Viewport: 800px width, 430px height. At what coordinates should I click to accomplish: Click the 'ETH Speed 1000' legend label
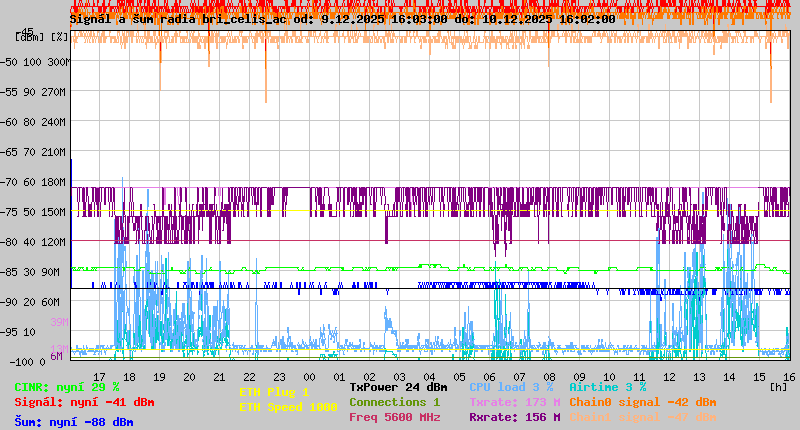[288, 407]
